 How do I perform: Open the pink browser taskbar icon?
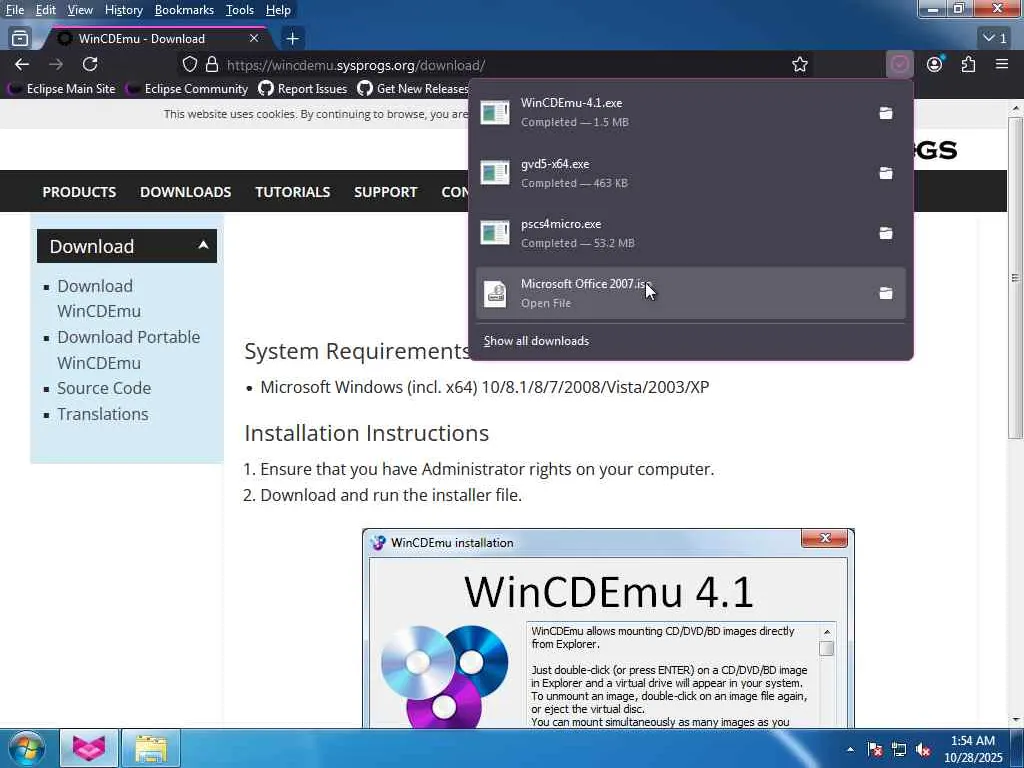(89, 748)
